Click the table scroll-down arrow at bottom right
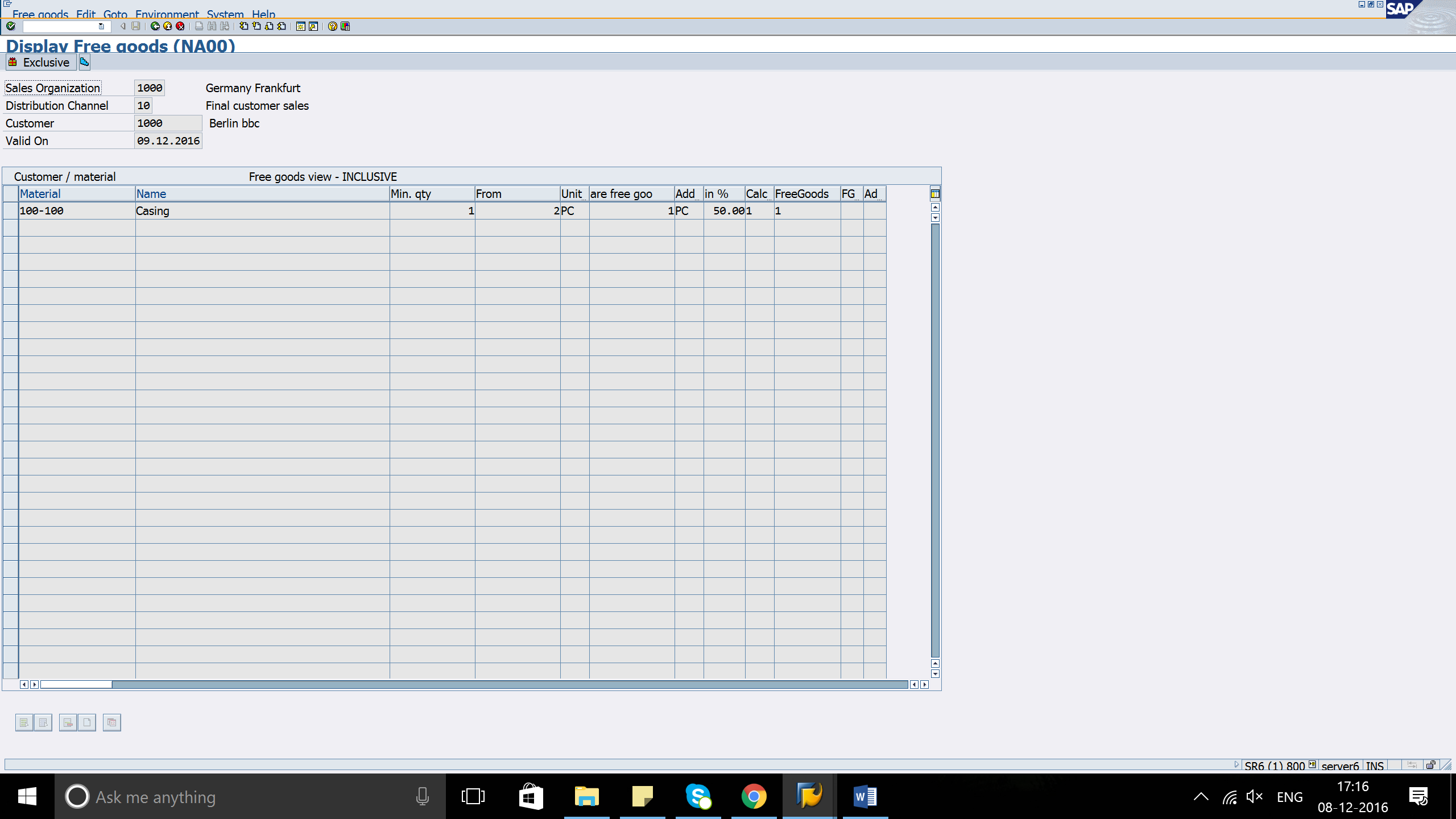The height and width of the screenshot is (819, 1456). pos(935,674)
